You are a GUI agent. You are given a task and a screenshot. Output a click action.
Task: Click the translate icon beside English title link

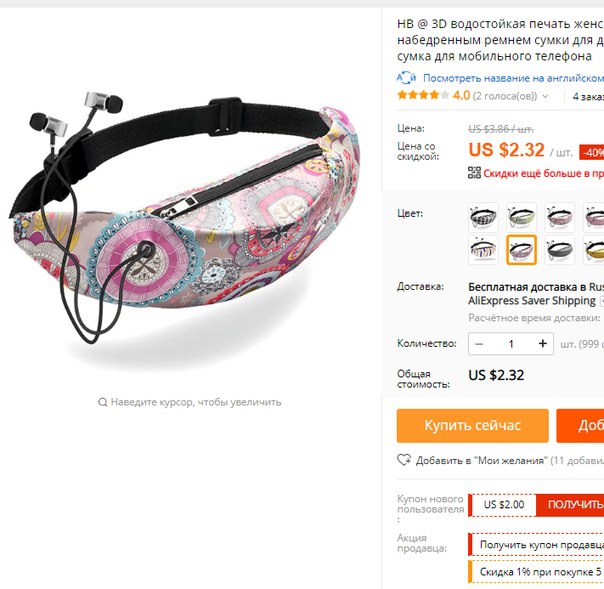(406, 78)
